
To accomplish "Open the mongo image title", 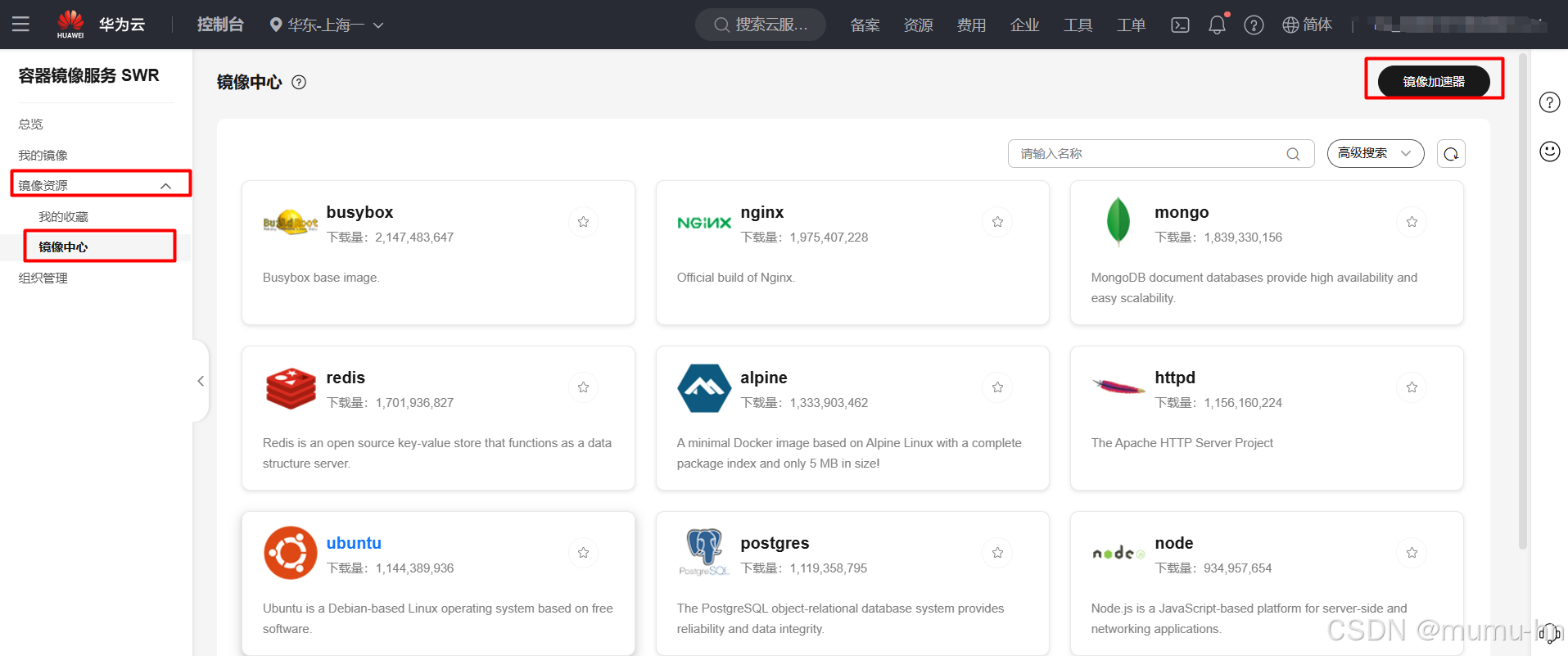I will 1182,212.
